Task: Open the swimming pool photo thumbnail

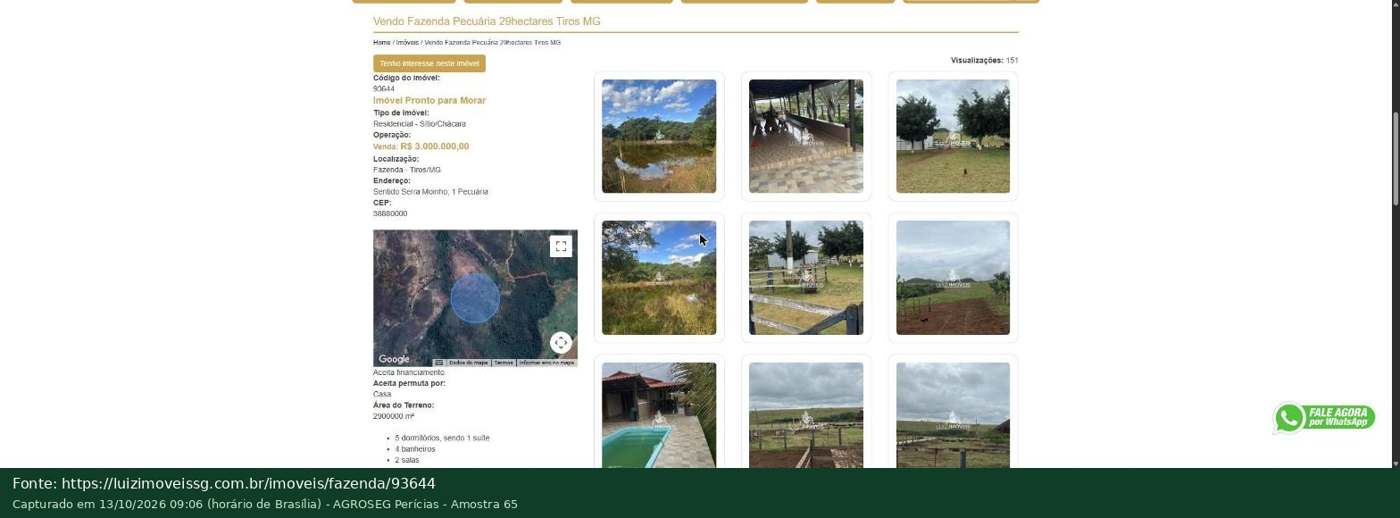Action: coord(659,415)
